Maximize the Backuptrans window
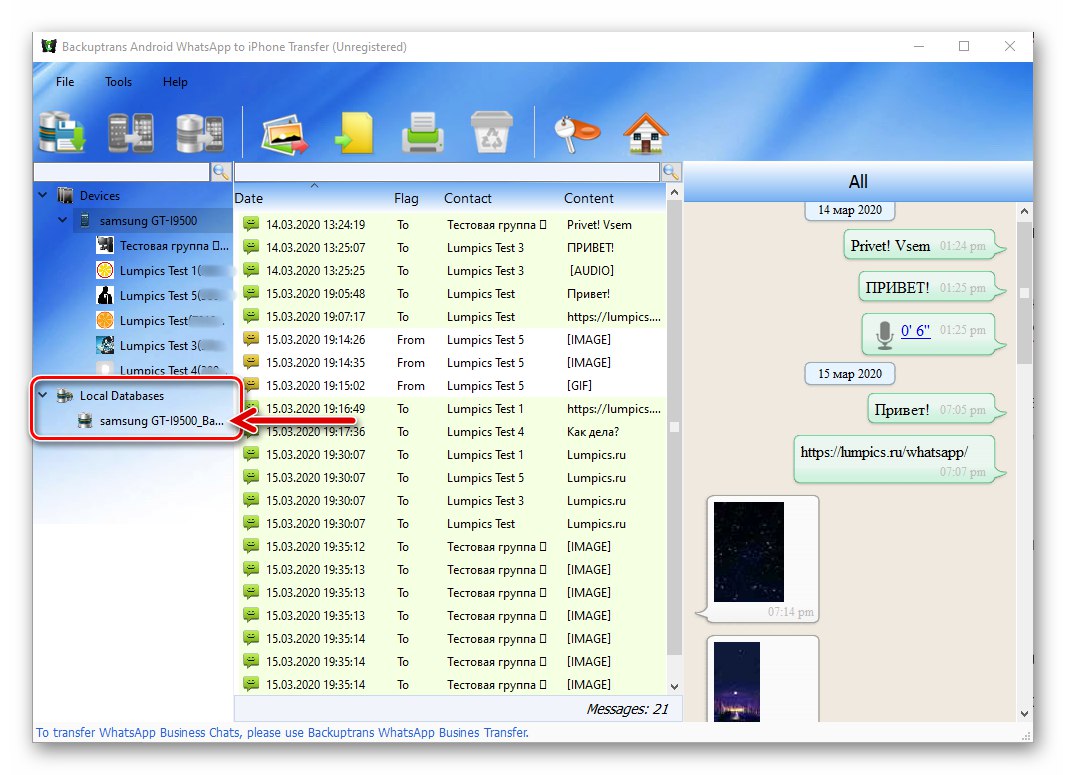The image size is (1066, 775). 964,46
